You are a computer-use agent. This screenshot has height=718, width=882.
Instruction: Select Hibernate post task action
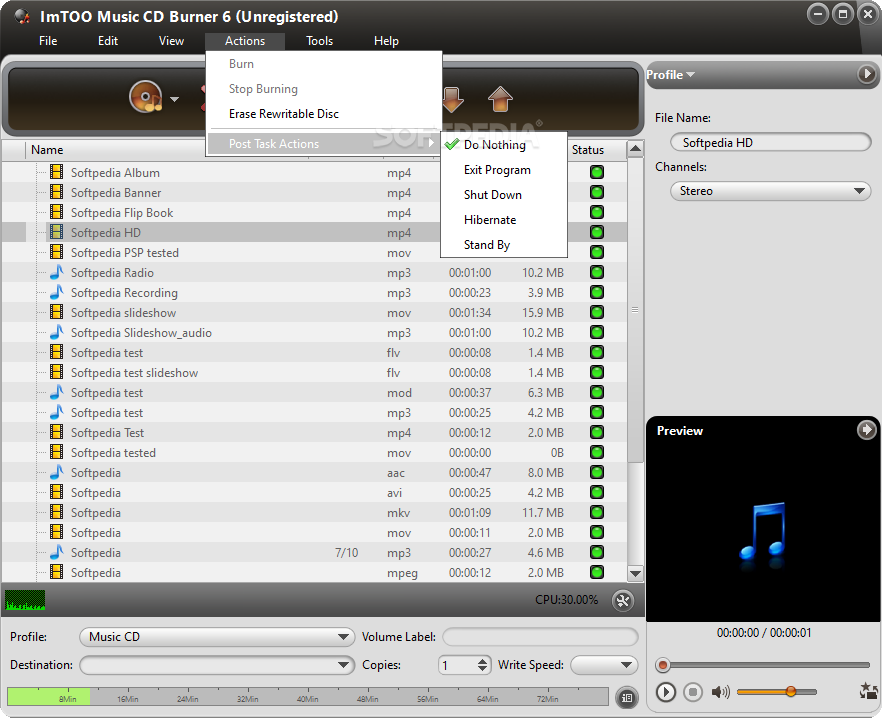click(503, 219)
